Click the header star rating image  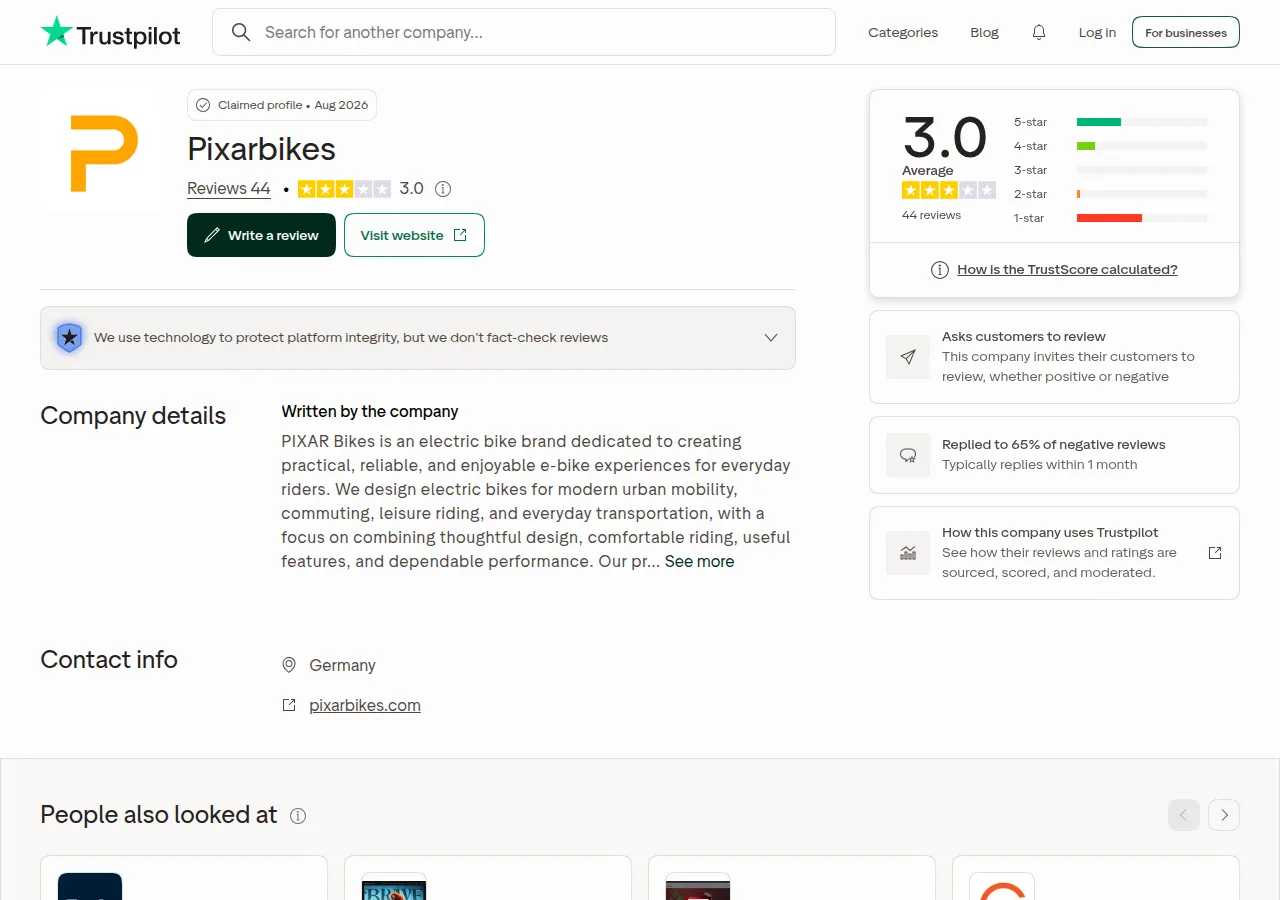click(345, 188)
